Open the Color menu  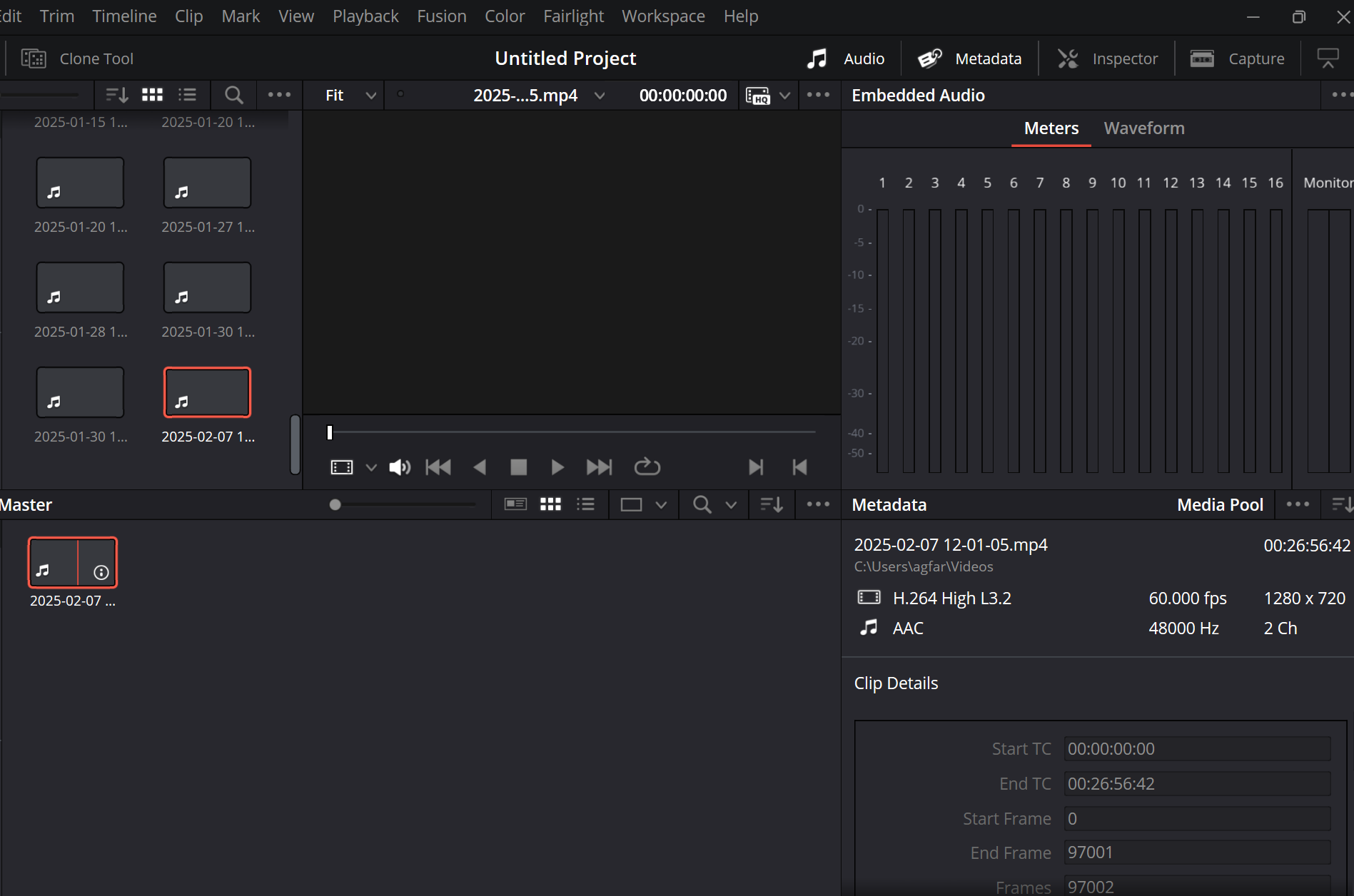click(505, 16)
